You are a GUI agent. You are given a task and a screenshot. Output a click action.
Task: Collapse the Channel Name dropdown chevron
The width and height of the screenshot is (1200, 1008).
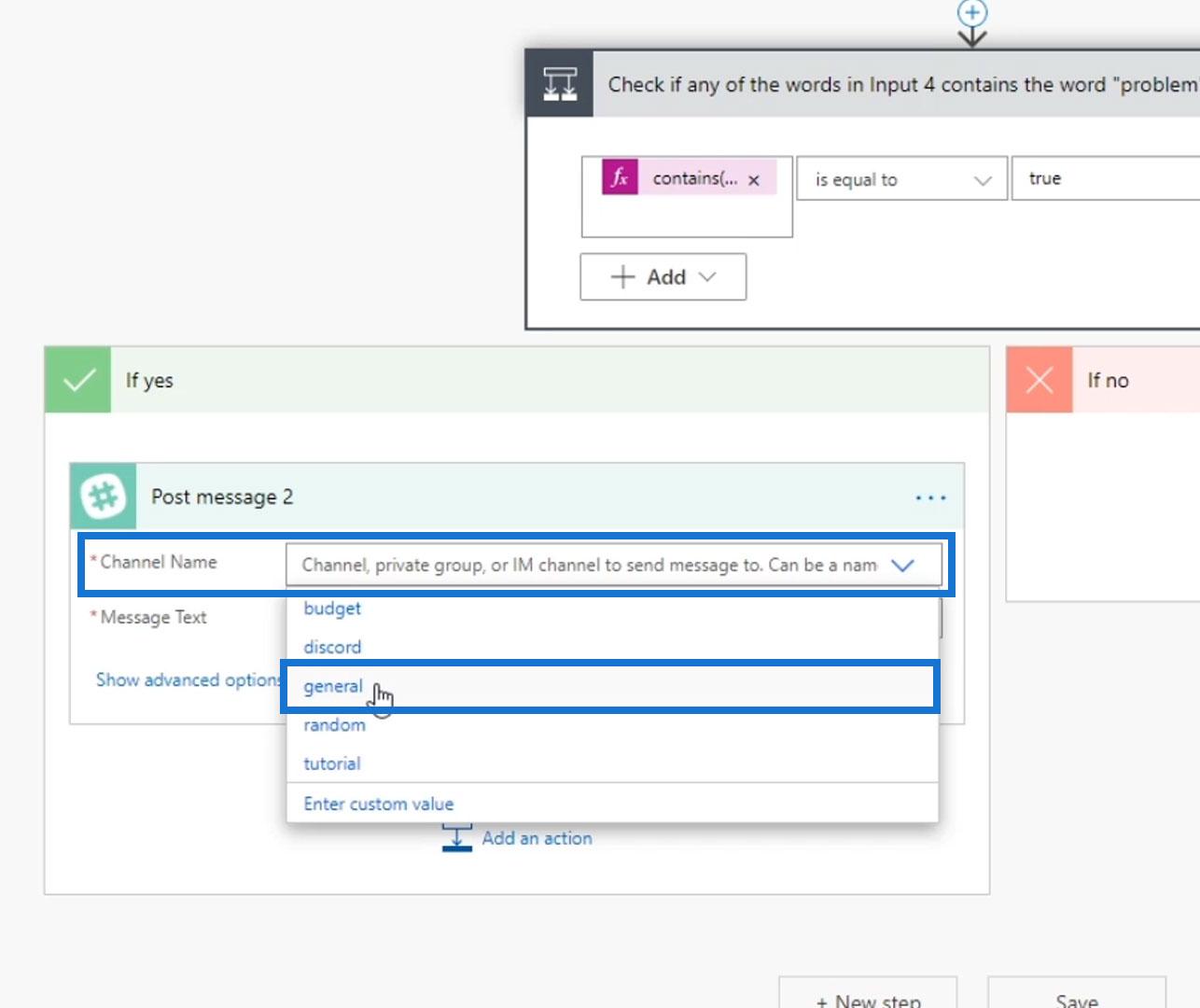tap(902, 565)
